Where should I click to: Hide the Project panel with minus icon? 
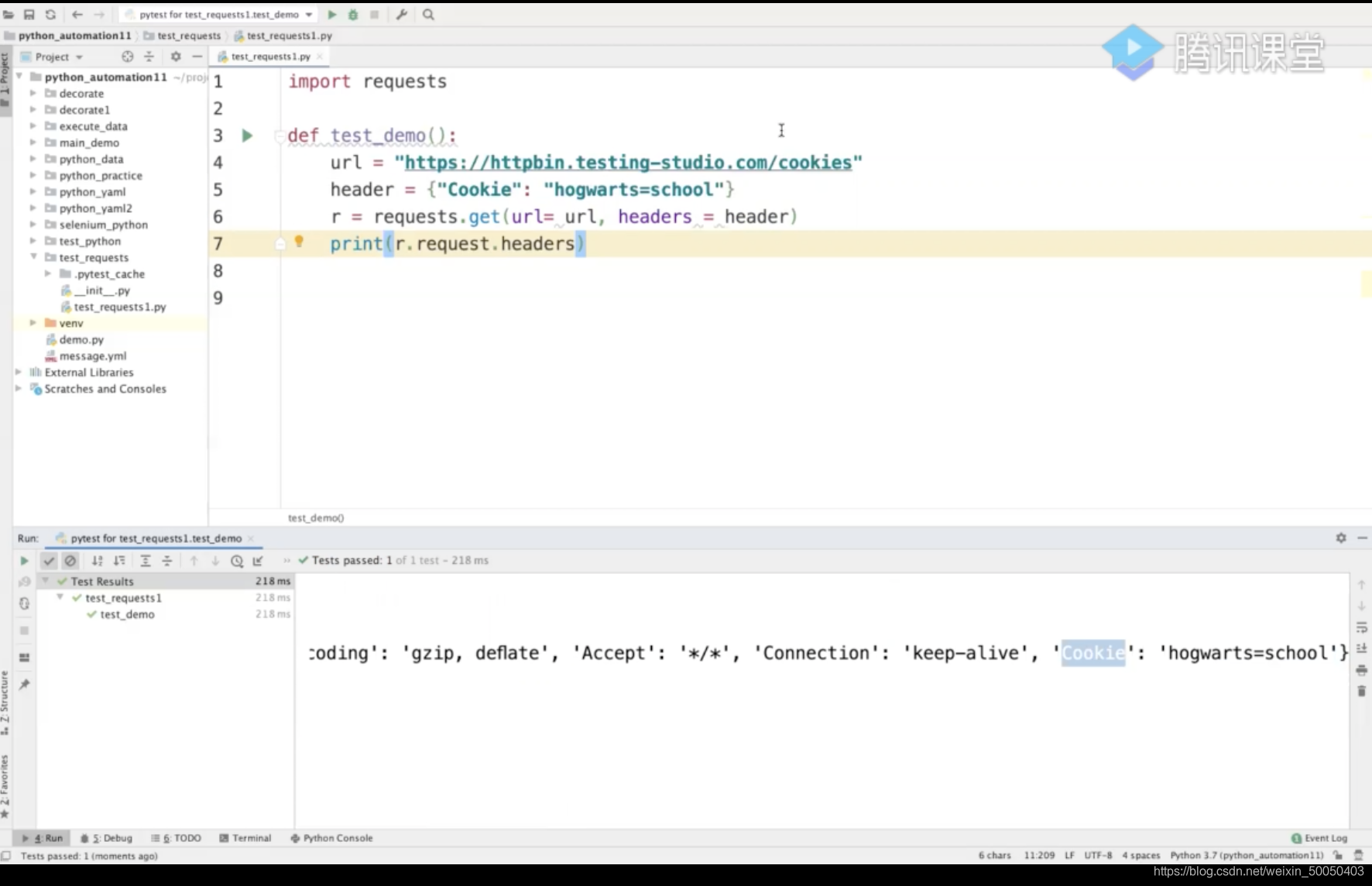197,57
